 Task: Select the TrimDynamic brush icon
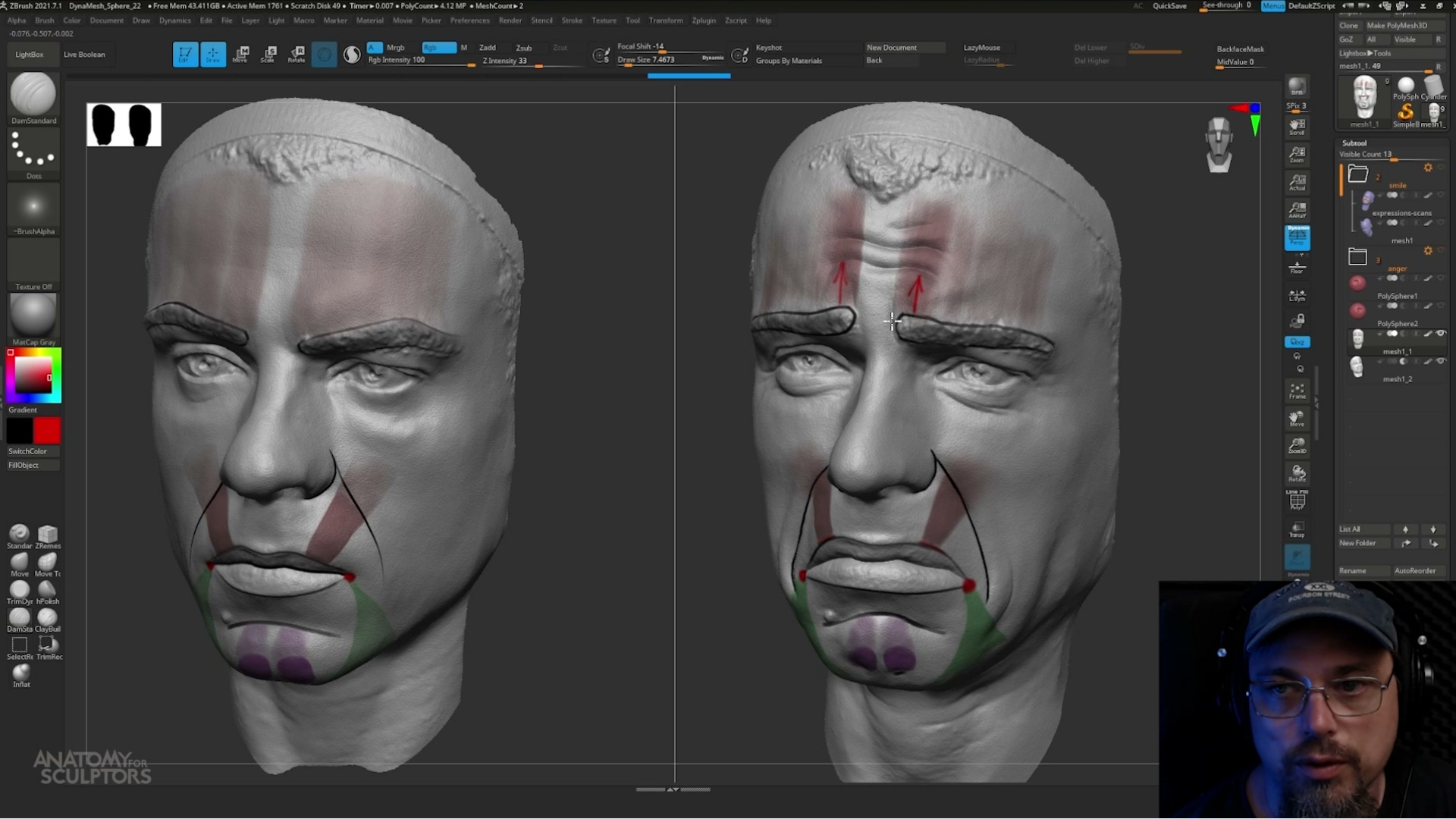20,592
